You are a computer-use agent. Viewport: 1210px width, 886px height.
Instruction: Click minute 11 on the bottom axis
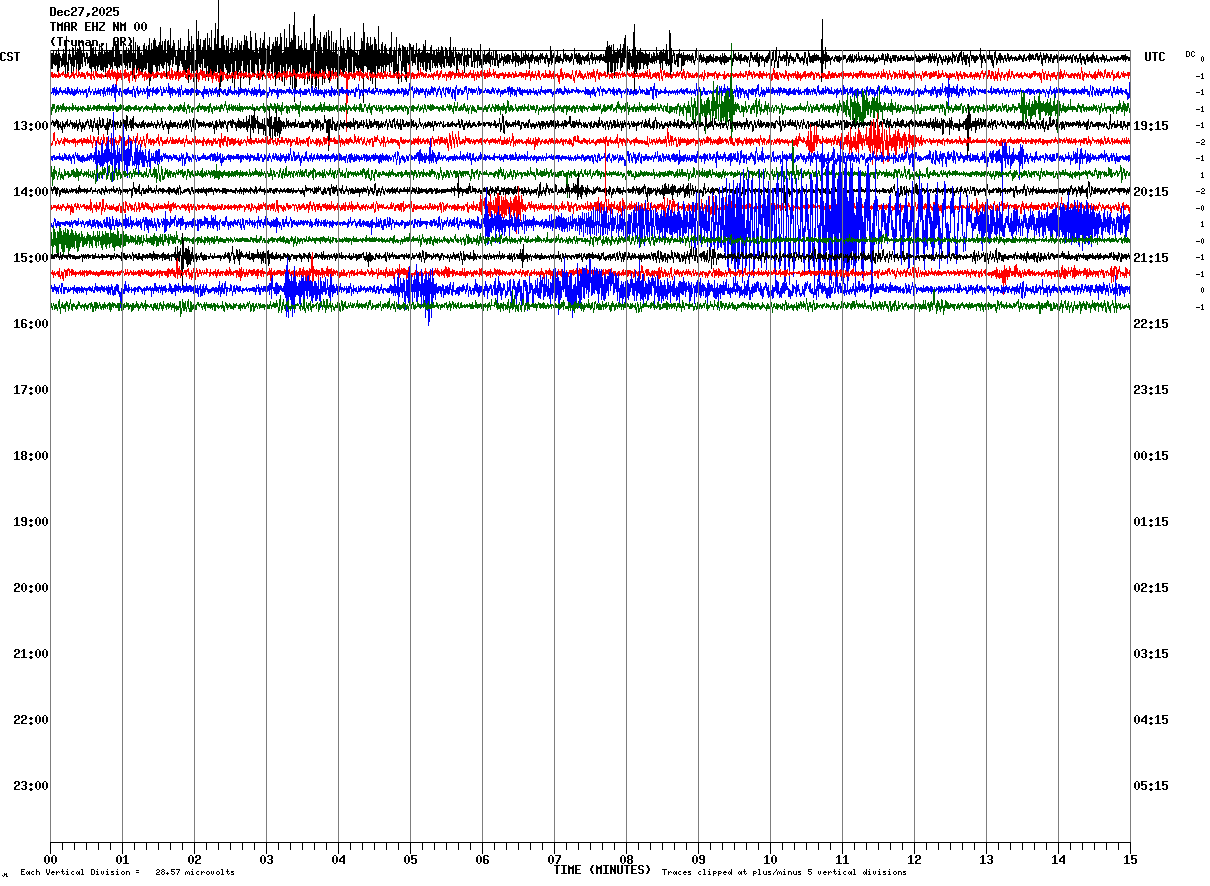pyautogui.click(x=842, y=859)
